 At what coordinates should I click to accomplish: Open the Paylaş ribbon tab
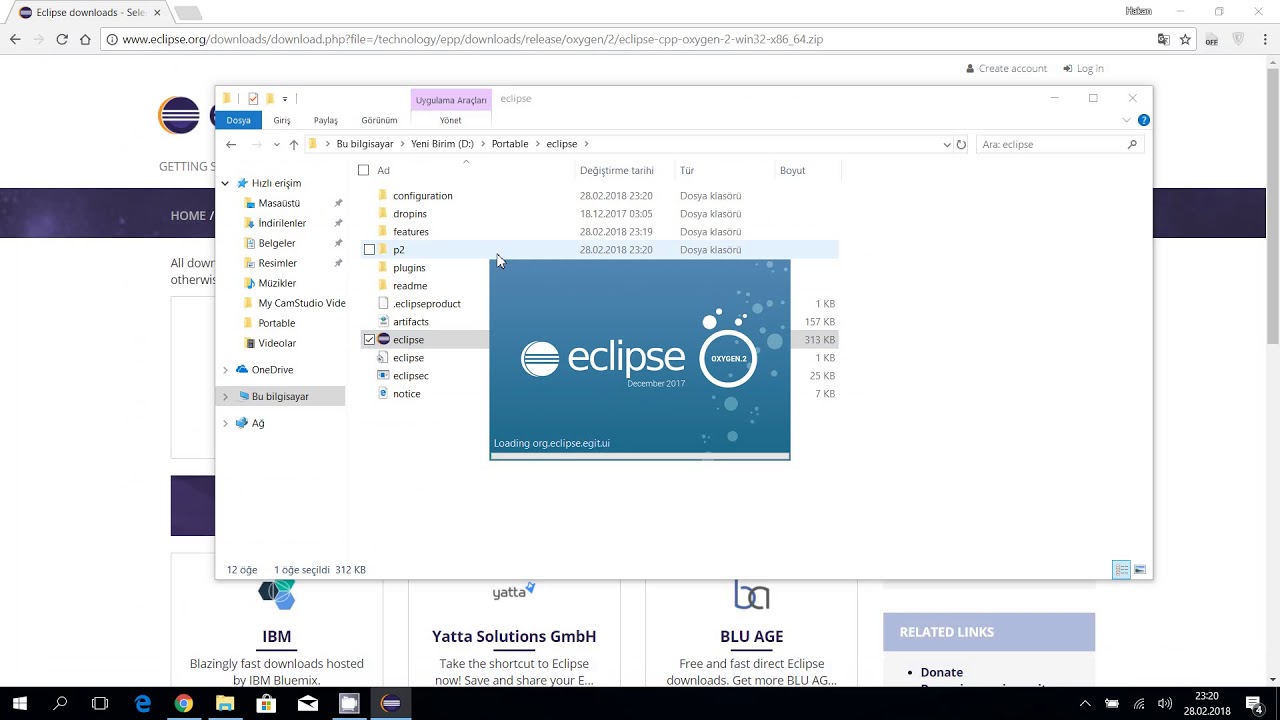click(326, 120)
